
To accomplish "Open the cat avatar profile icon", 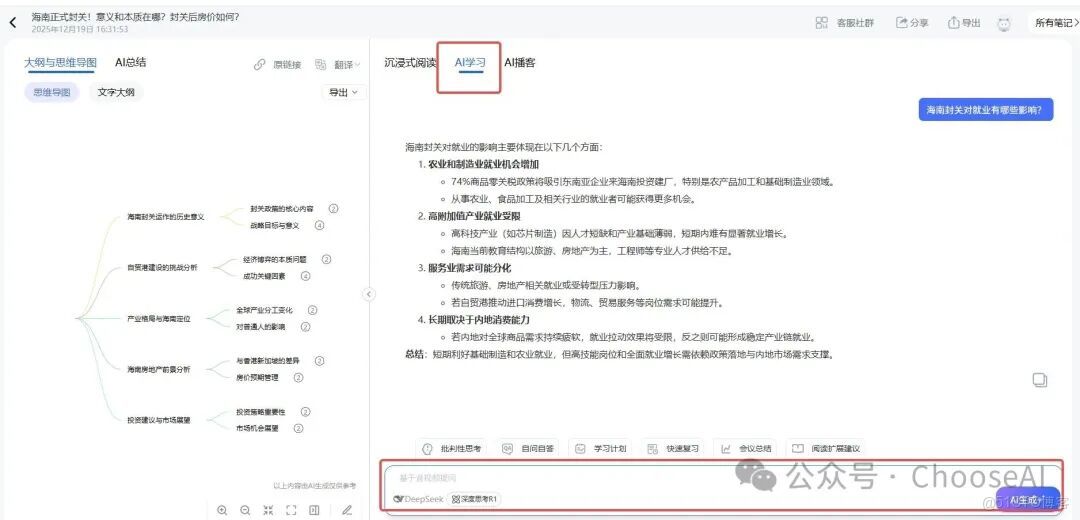I will [1004, 23].
